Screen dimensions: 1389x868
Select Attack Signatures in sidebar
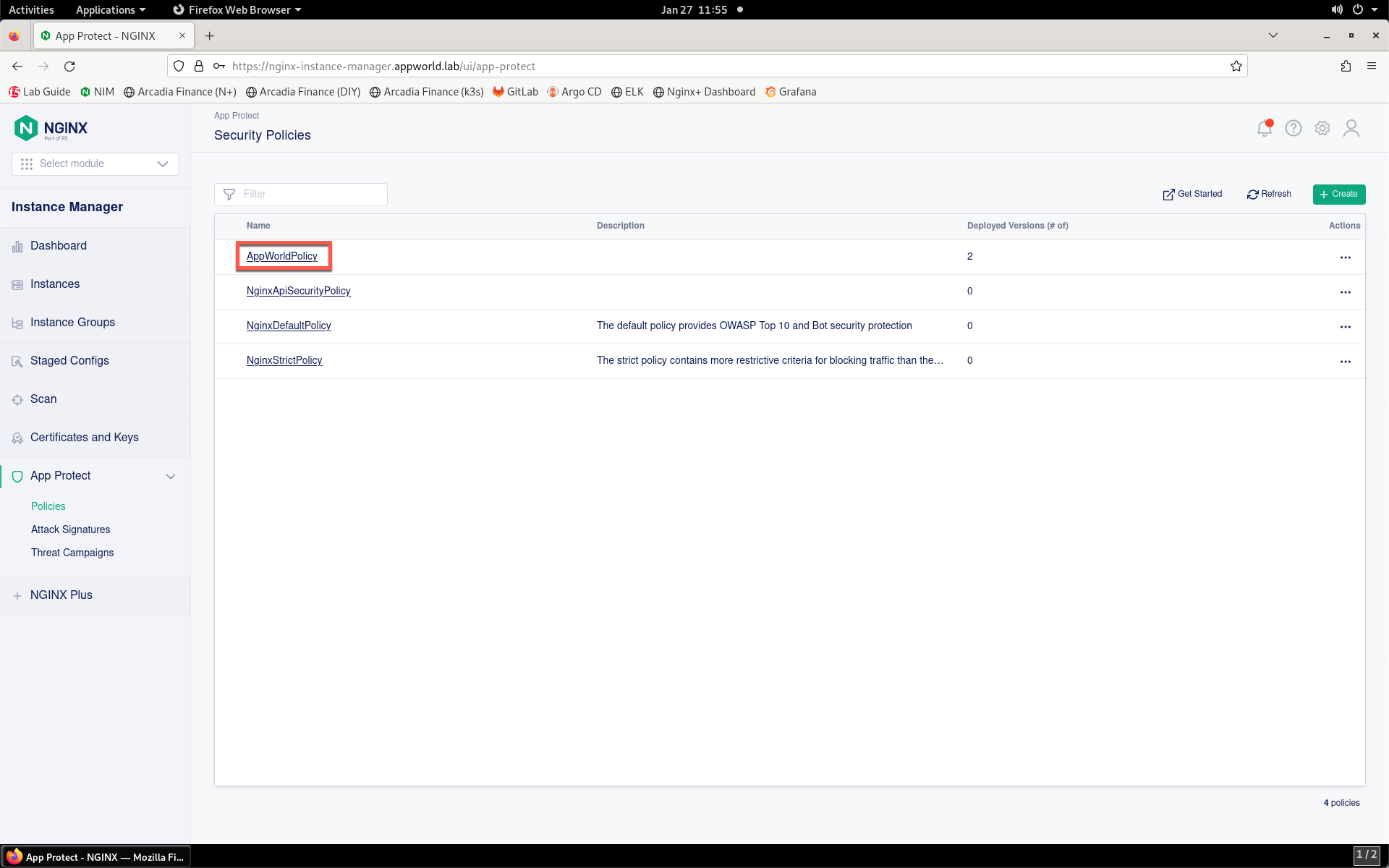point(71,529)
